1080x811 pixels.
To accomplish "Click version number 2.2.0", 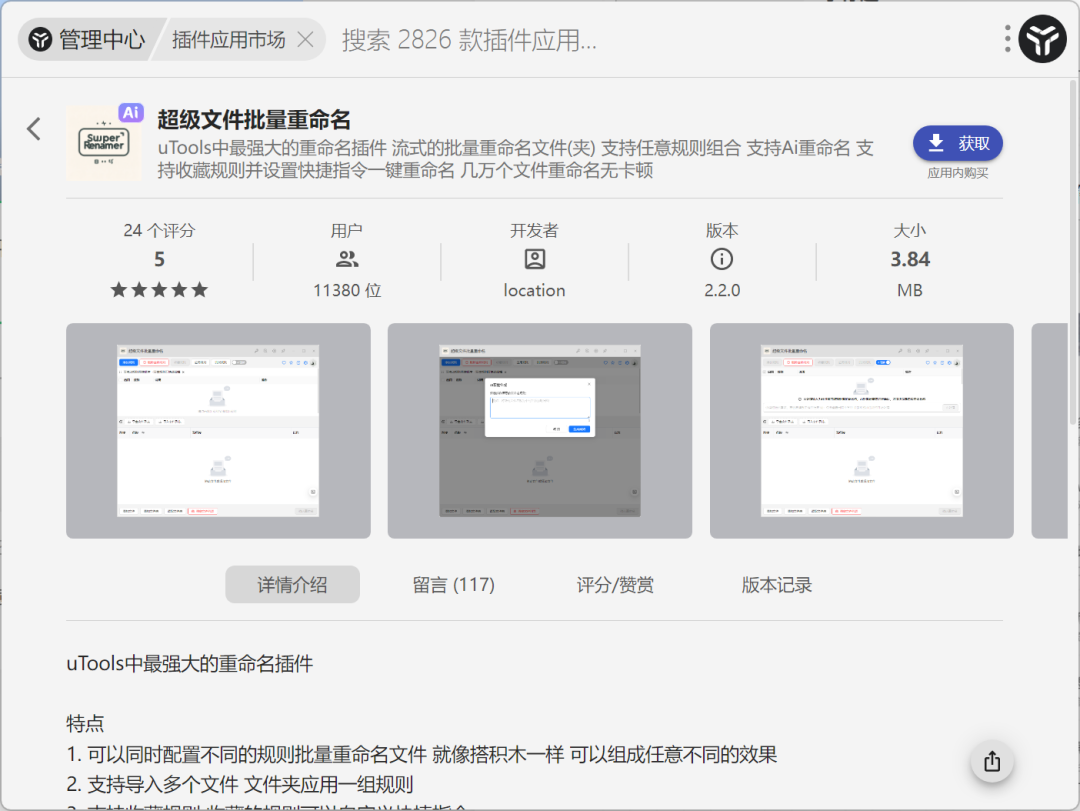I will click(x=722, y=290).
